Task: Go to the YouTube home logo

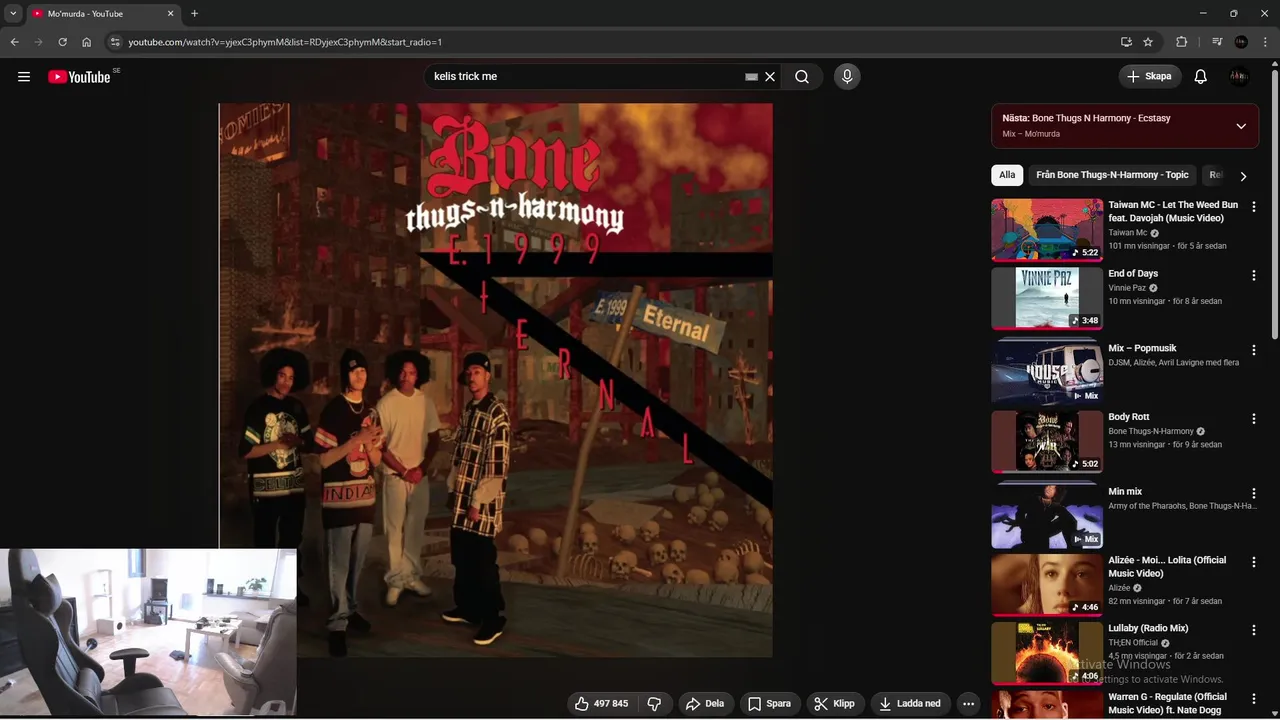Action: pos(79,77)
